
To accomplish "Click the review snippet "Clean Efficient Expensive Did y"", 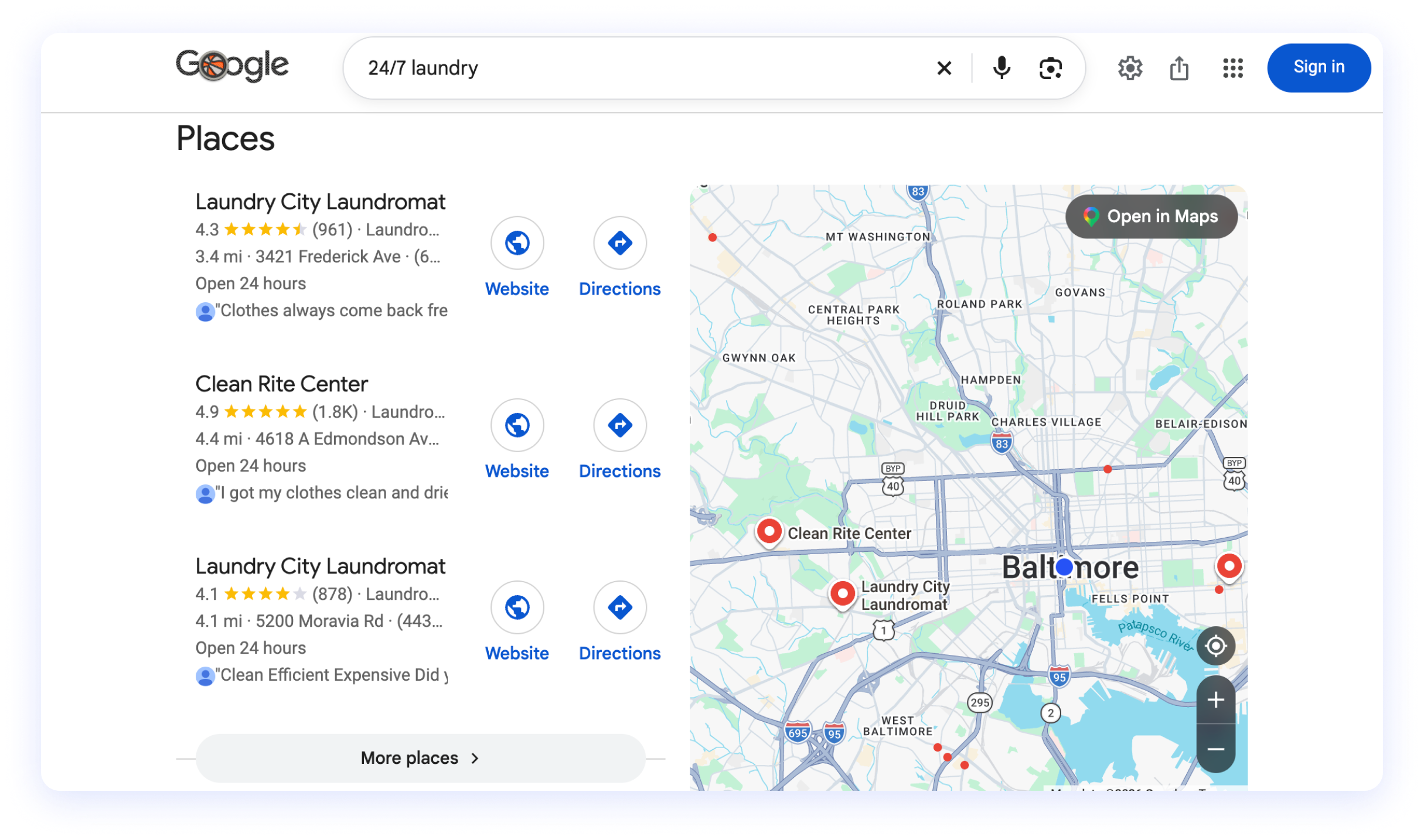I will point(333,675).
